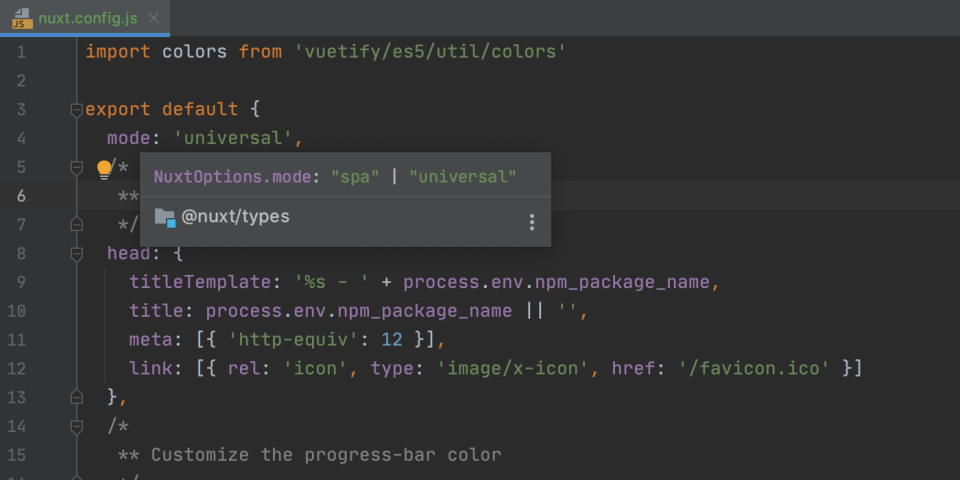Fold the progress-bar comment on line 14

(x=76, y=427)
